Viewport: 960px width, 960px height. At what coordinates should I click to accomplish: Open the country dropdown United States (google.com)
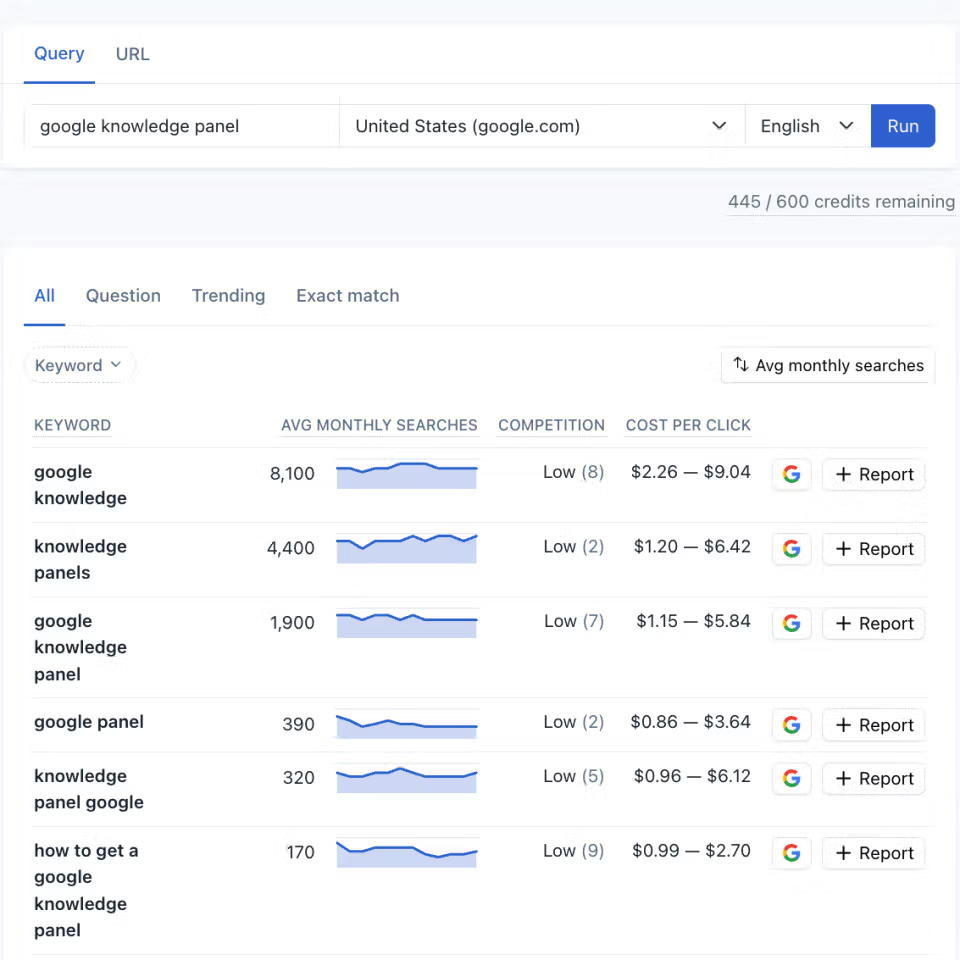541,126
